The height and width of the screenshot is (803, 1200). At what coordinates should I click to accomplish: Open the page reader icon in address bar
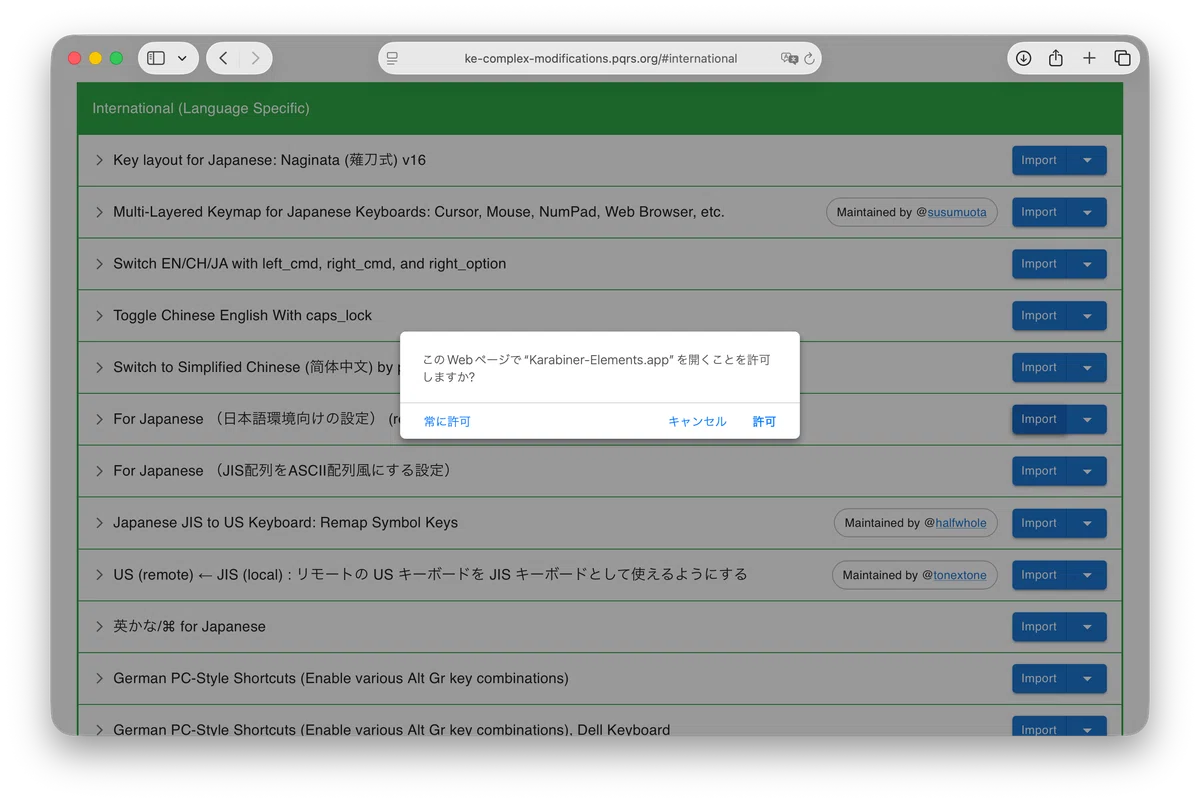[x=392, y=58]
